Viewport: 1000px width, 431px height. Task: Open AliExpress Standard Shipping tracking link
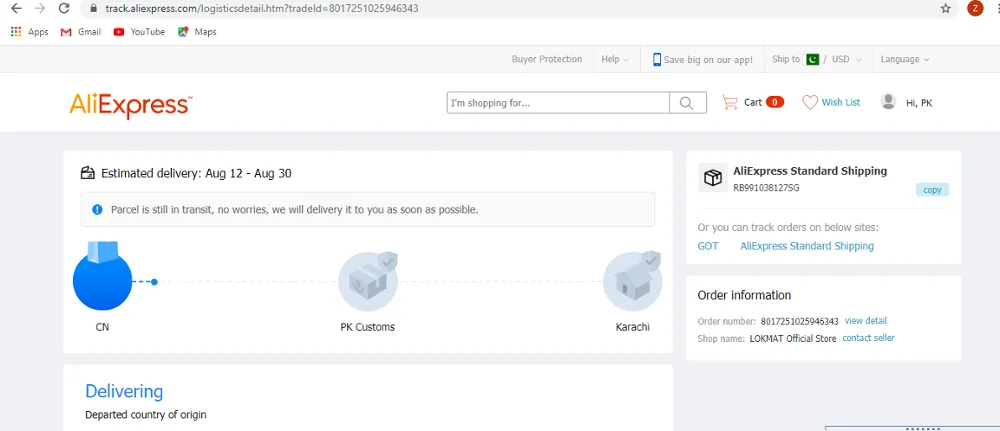(x=807, y=246)
